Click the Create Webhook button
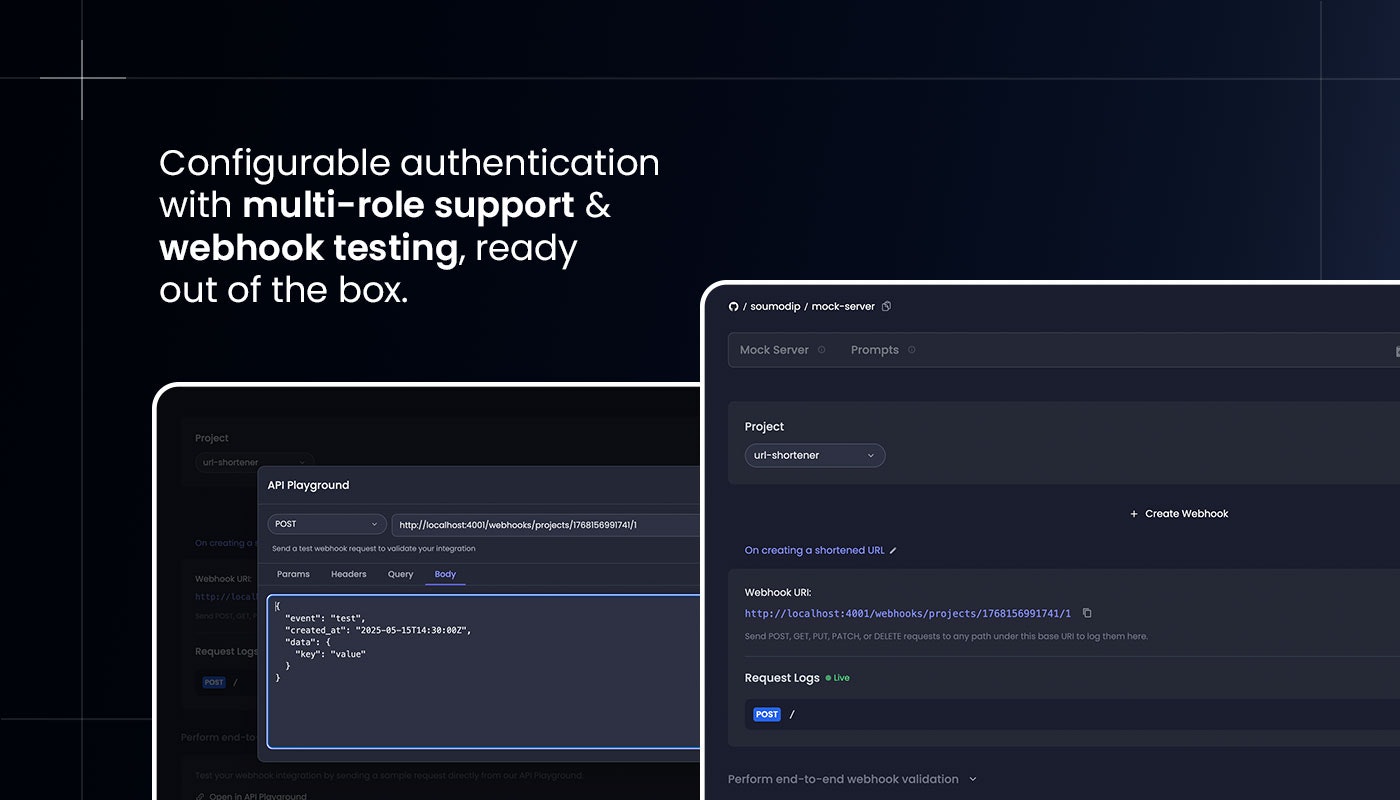Image resolution: width=1400 pixels, height=800 pixels. click(x=1179, y=513)
